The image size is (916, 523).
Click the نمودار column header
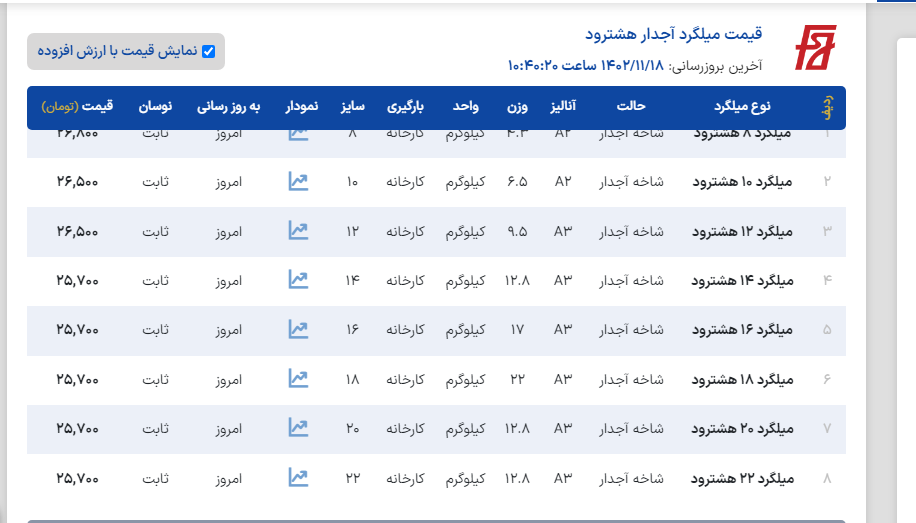pyautogui.click(x=301, y=106)
